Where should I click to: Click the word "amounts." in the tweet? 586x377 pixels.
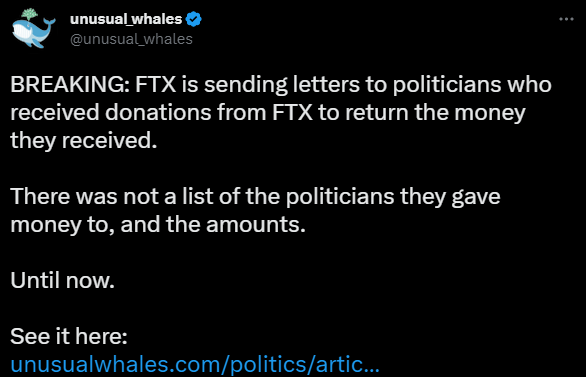click(x=256, y=225)
